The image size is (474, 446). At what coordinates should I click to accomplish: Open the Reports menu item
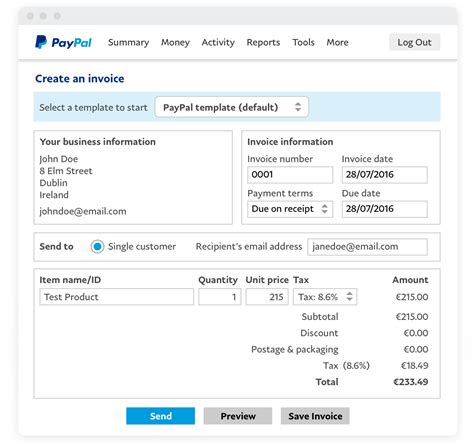tap(263, 42)
